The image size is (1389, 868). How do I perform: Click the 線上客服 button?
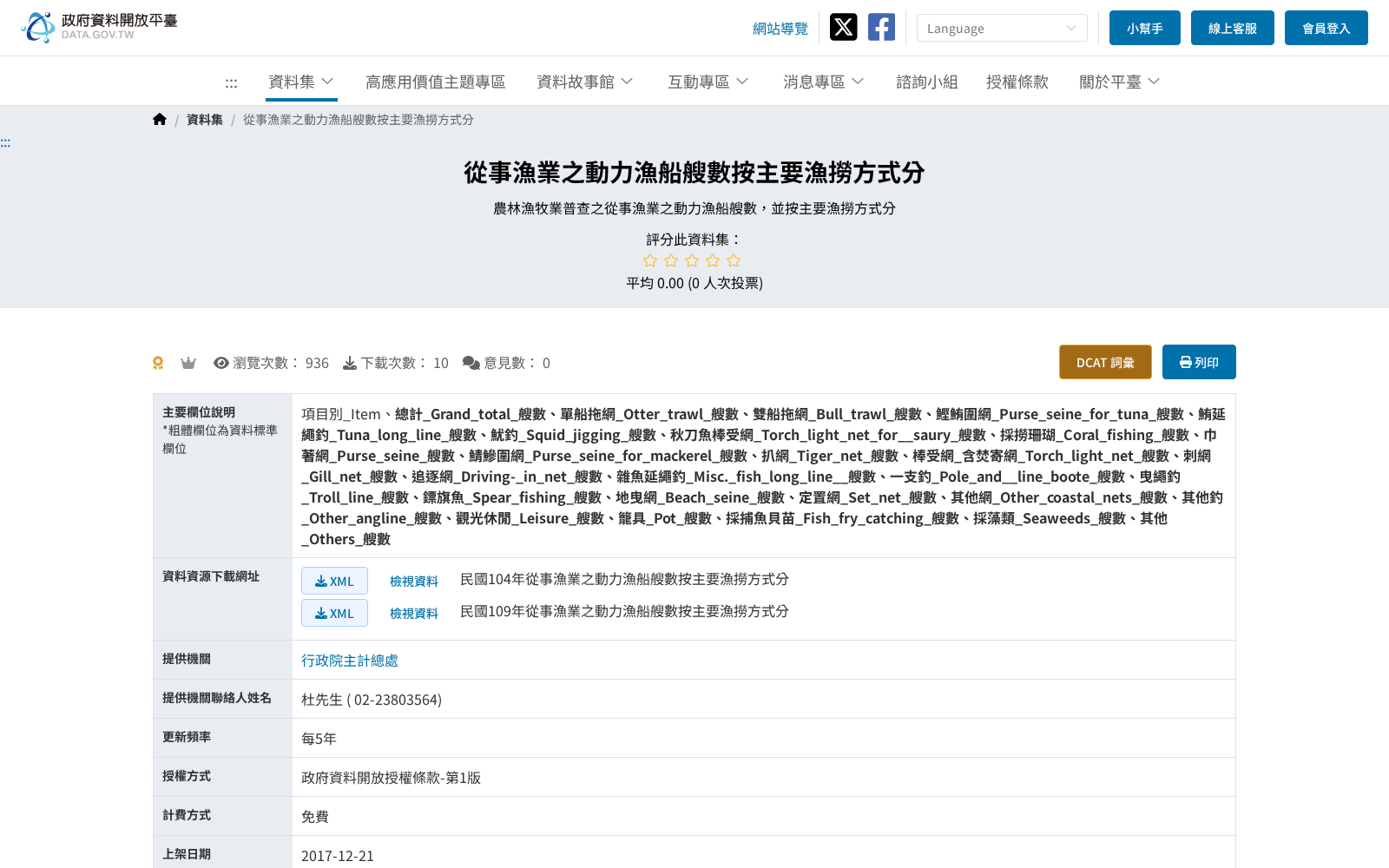(1233, 28)
